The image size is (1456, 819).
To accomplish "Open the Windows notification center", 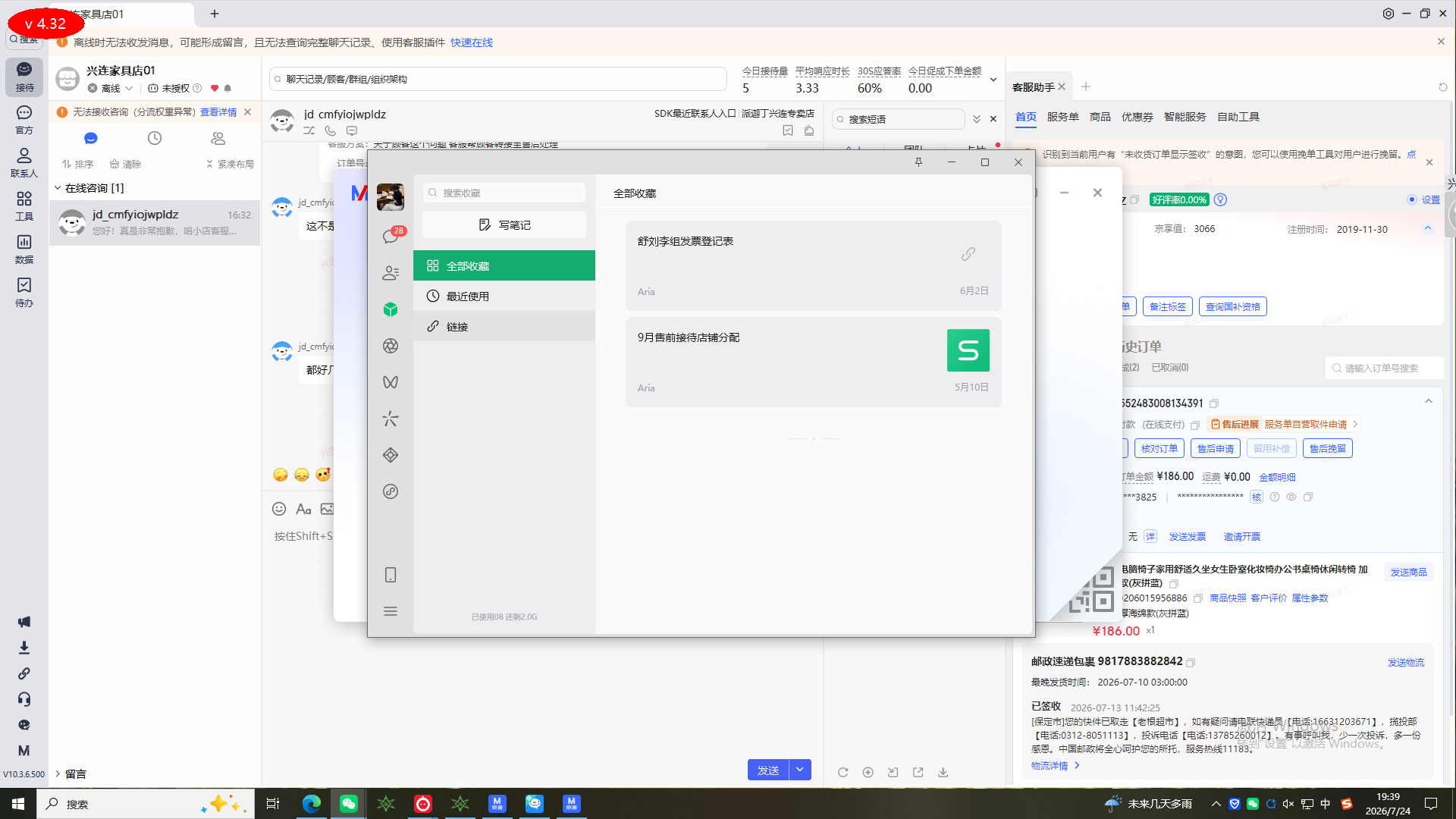I will click(x=1431, y=804).
